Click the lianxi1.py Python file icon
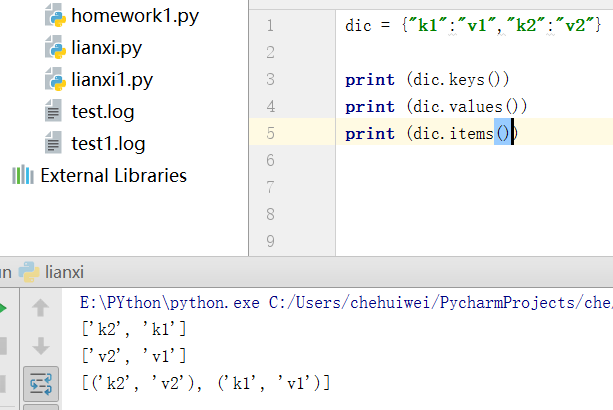Image resolution: width=613 pixels, height=410 pixels. (55, 79)
